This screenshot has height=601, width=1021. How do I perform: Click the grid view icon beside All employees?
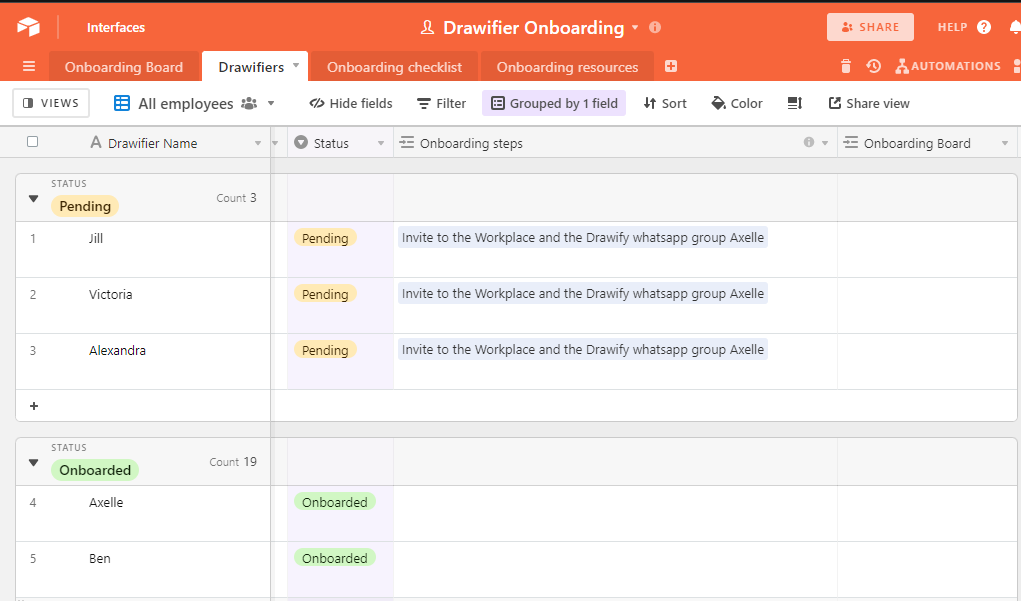click(x=122, y=103)
